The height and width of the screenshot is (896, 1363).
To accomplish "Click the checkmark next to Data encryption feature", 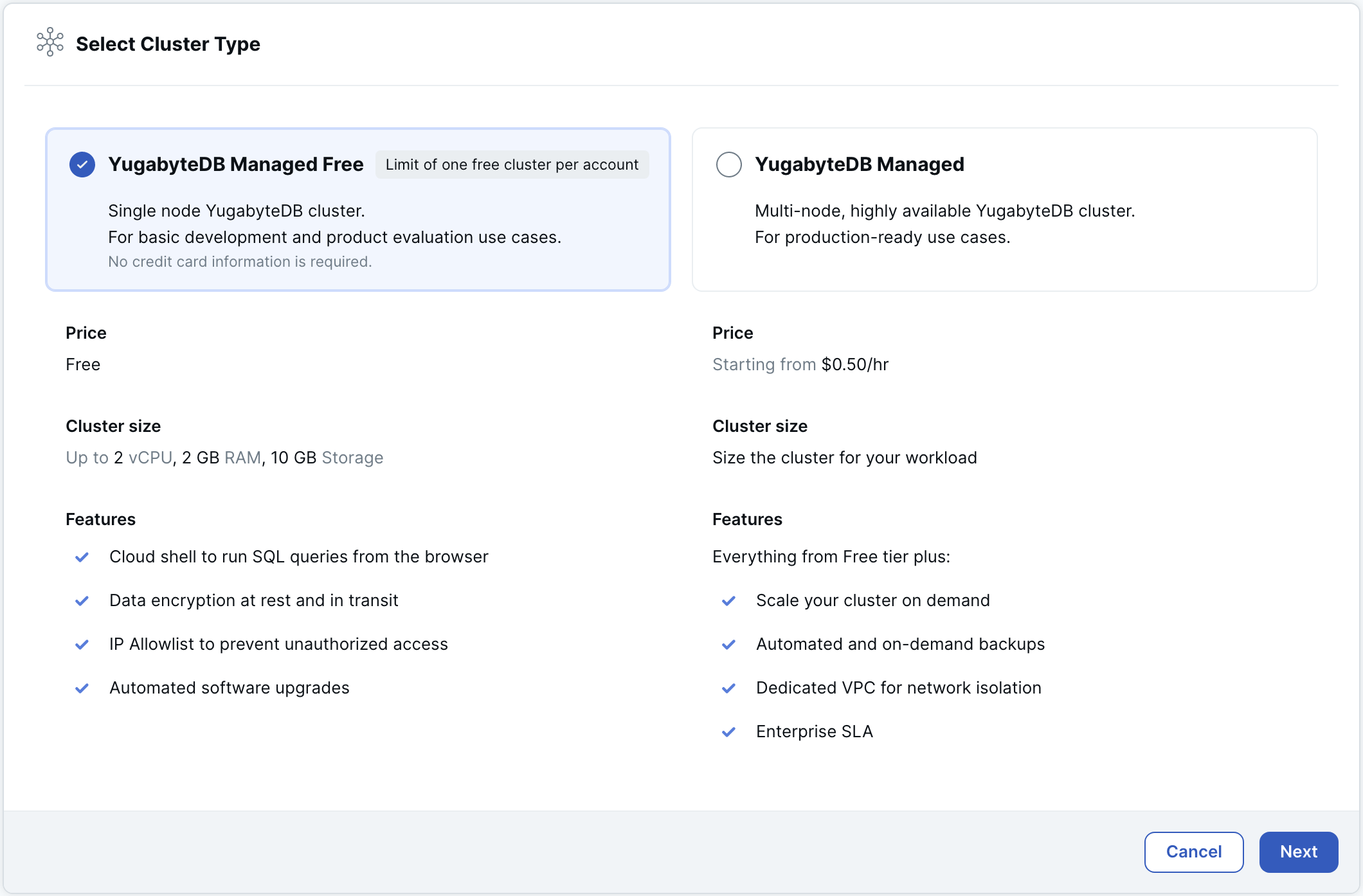I will 82,600.
